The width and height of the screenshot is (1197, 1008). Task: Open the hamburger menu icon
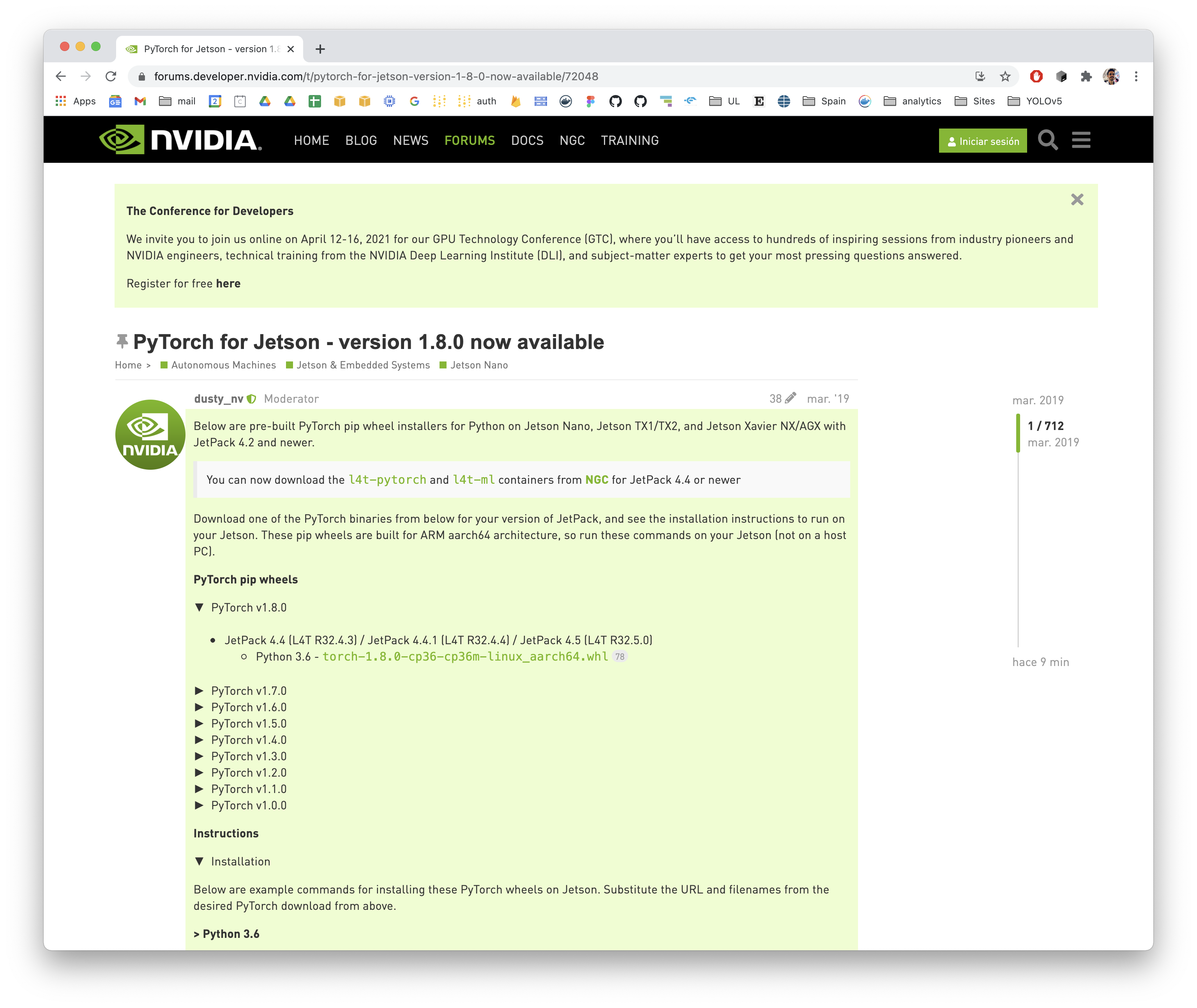click(x=1081, y=140)
